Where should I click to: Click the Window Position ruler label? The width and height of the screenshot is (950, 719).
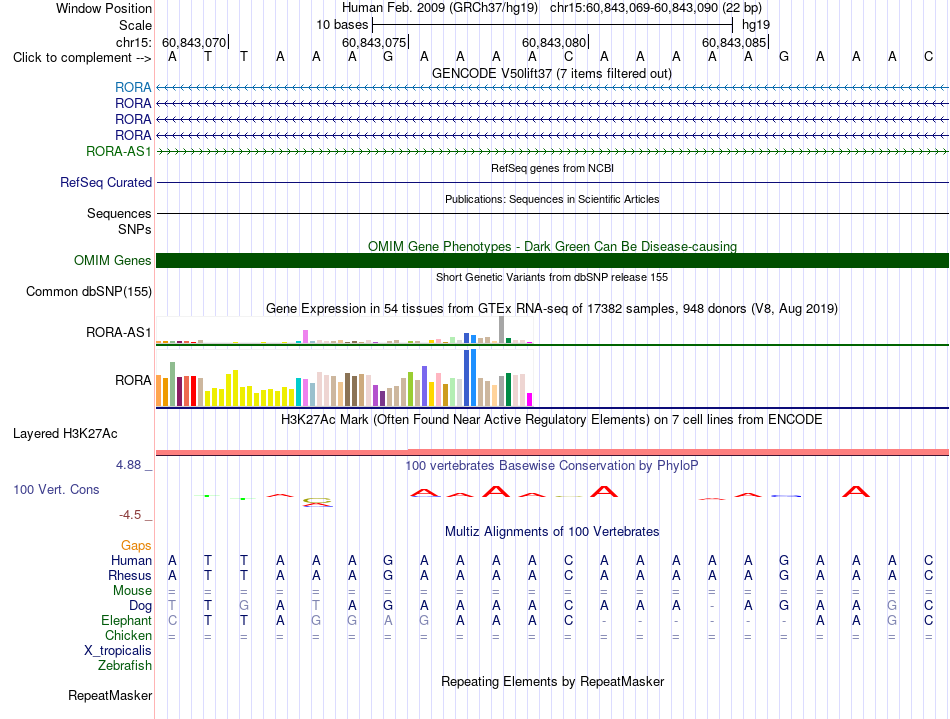pos(104,8)
